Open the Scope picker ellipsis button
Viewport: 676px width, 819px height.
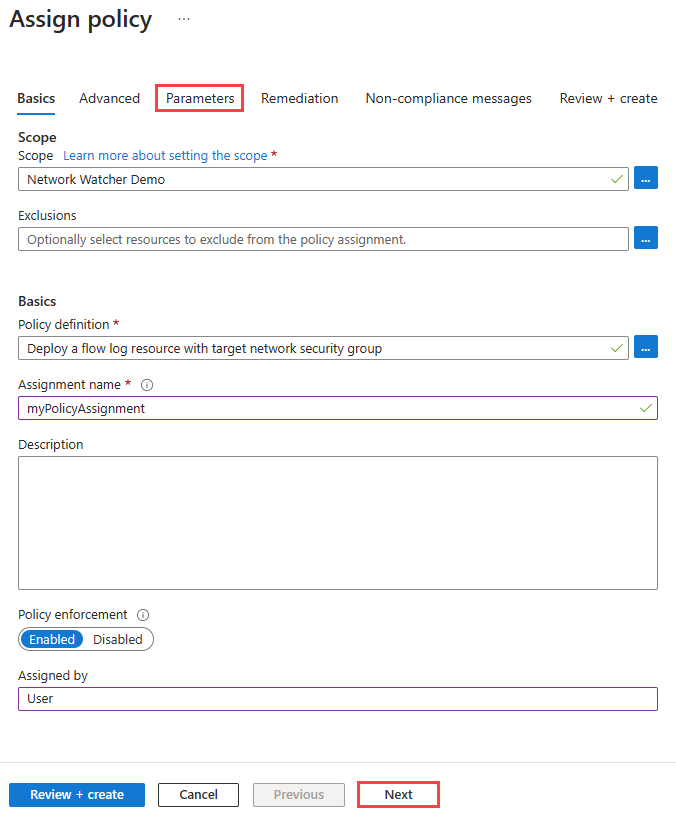645,179
